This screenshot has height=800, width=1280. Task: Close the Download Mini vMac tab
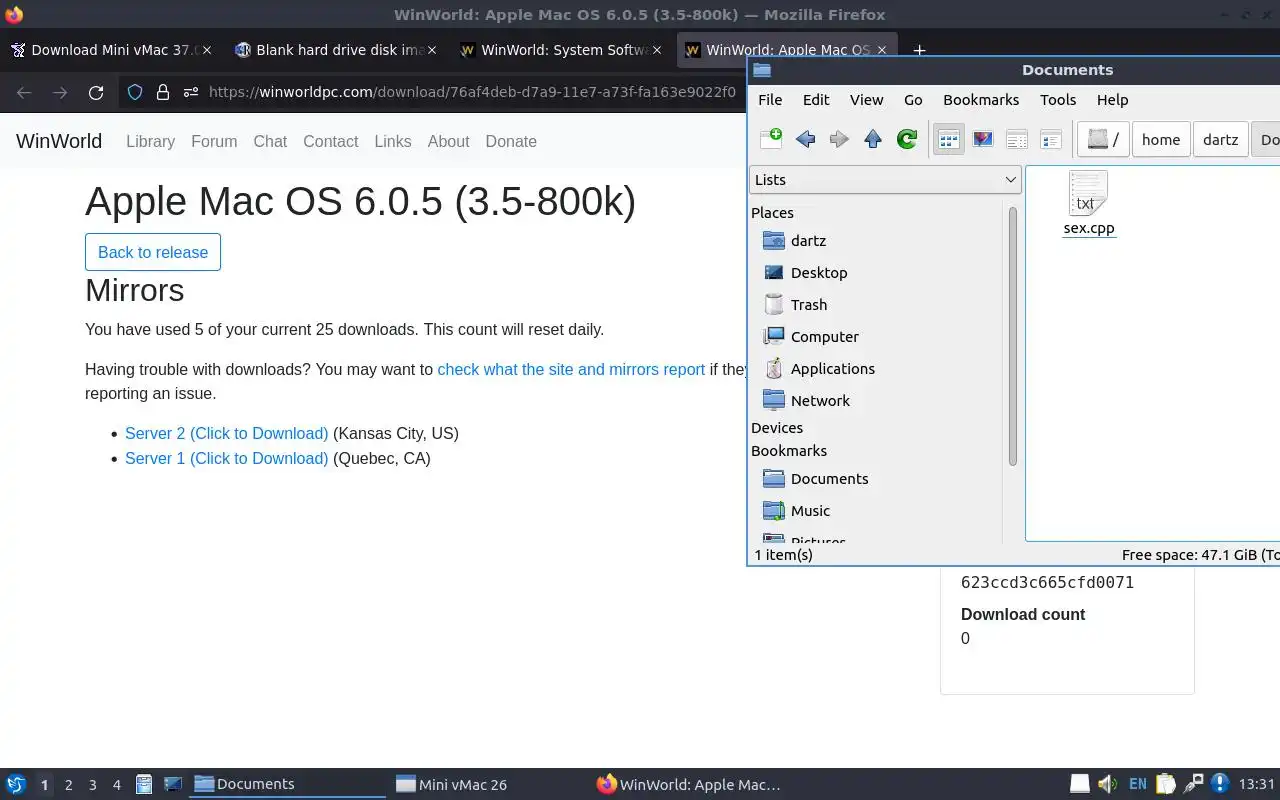pyautogui.click(x=206, y=50)
